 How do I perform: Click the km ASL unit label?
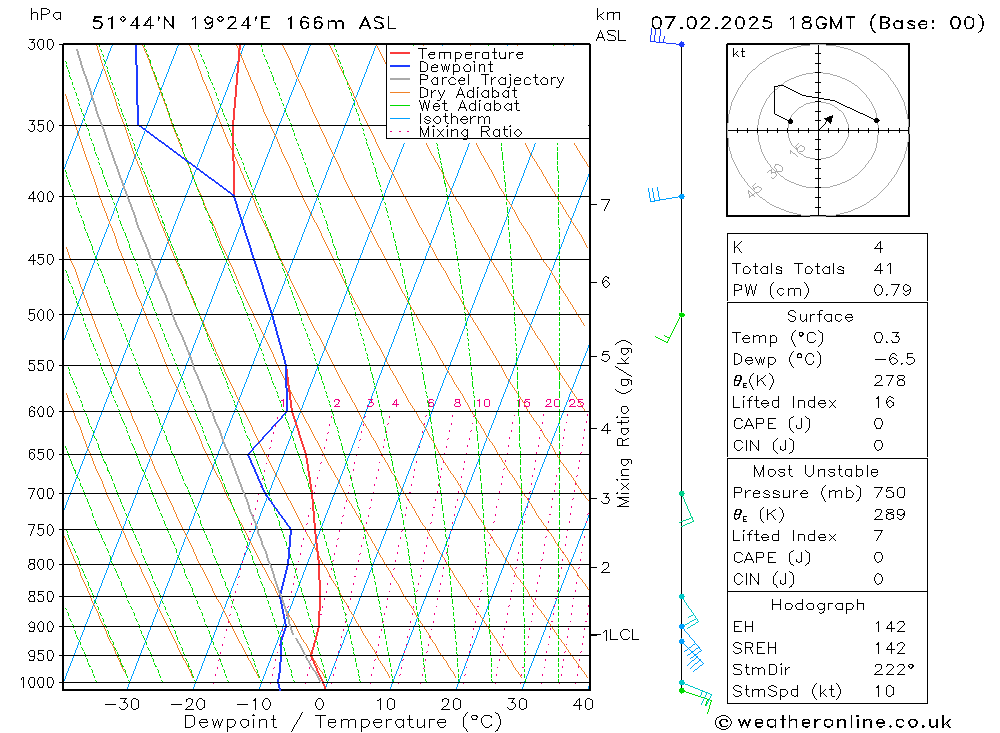(x=610, y=26)
